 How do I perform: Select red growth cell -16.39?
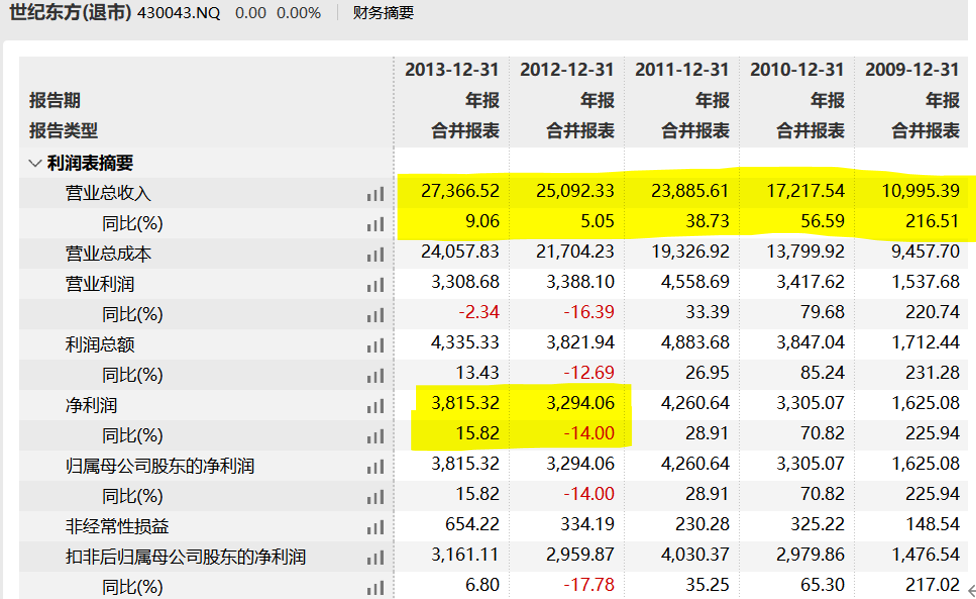pos(589,312)
